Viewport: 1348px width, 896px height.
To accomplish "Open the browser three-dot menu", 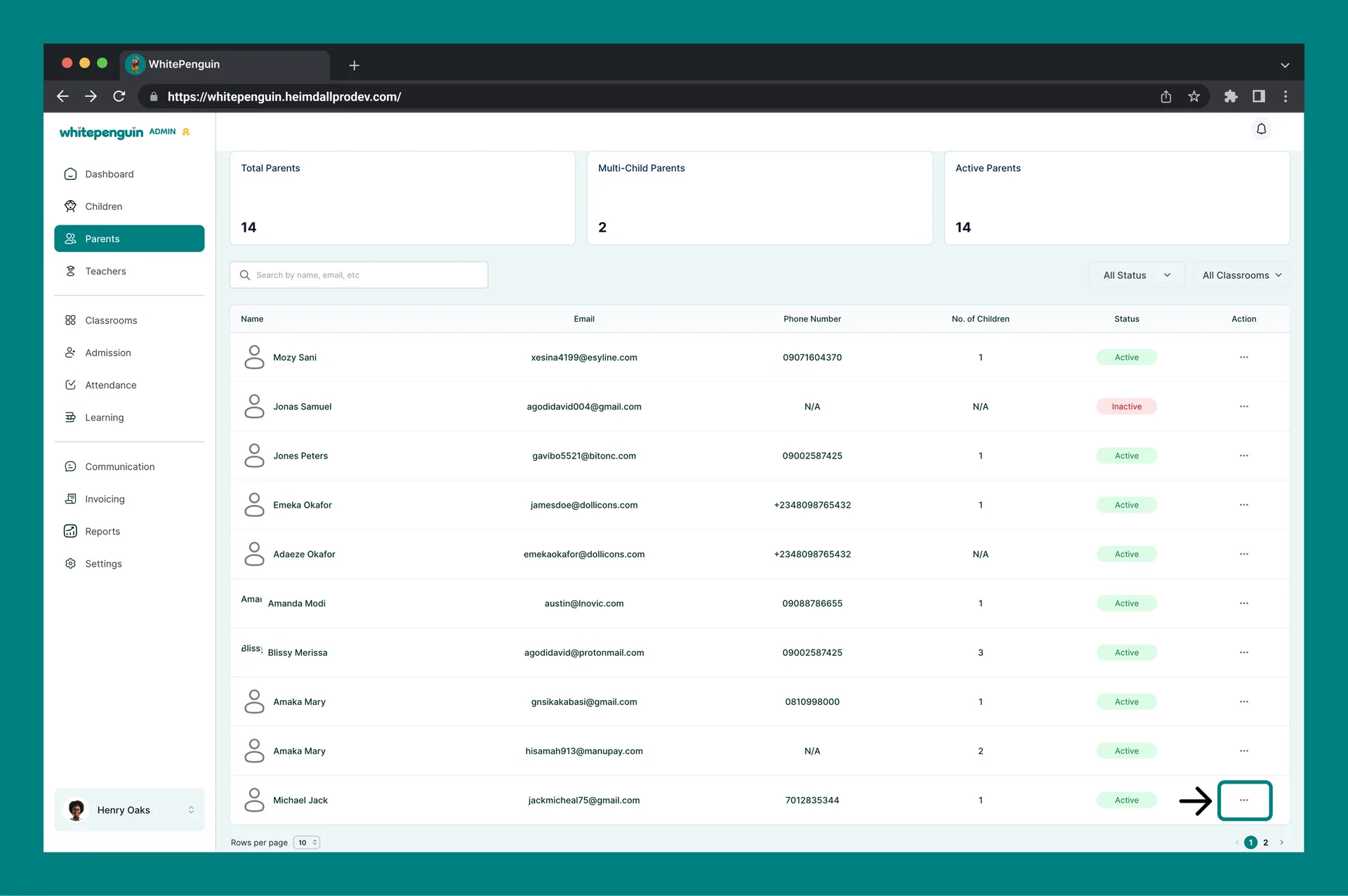I will tap(1286, 96).
